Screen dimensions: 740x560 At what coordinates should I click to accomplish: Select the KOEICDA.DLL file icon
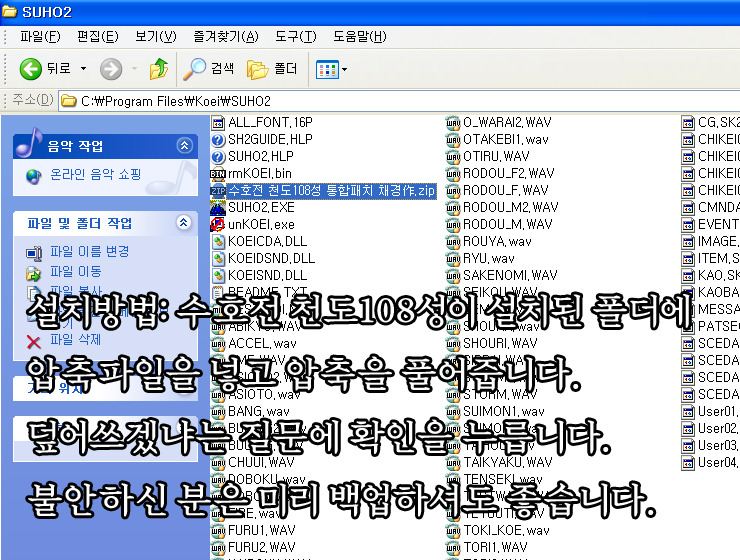point(218,242)
